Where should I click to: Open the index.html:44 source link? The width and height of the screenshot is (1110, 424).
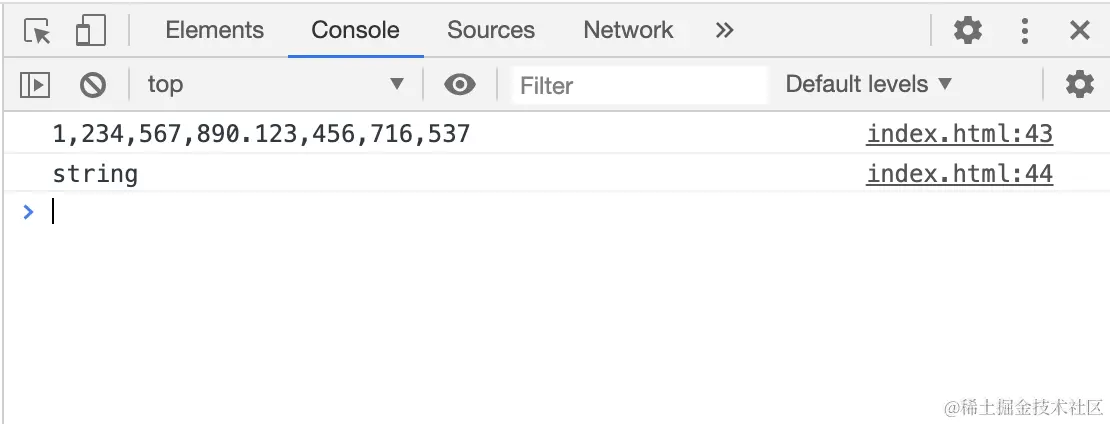[x=959, y=174]
